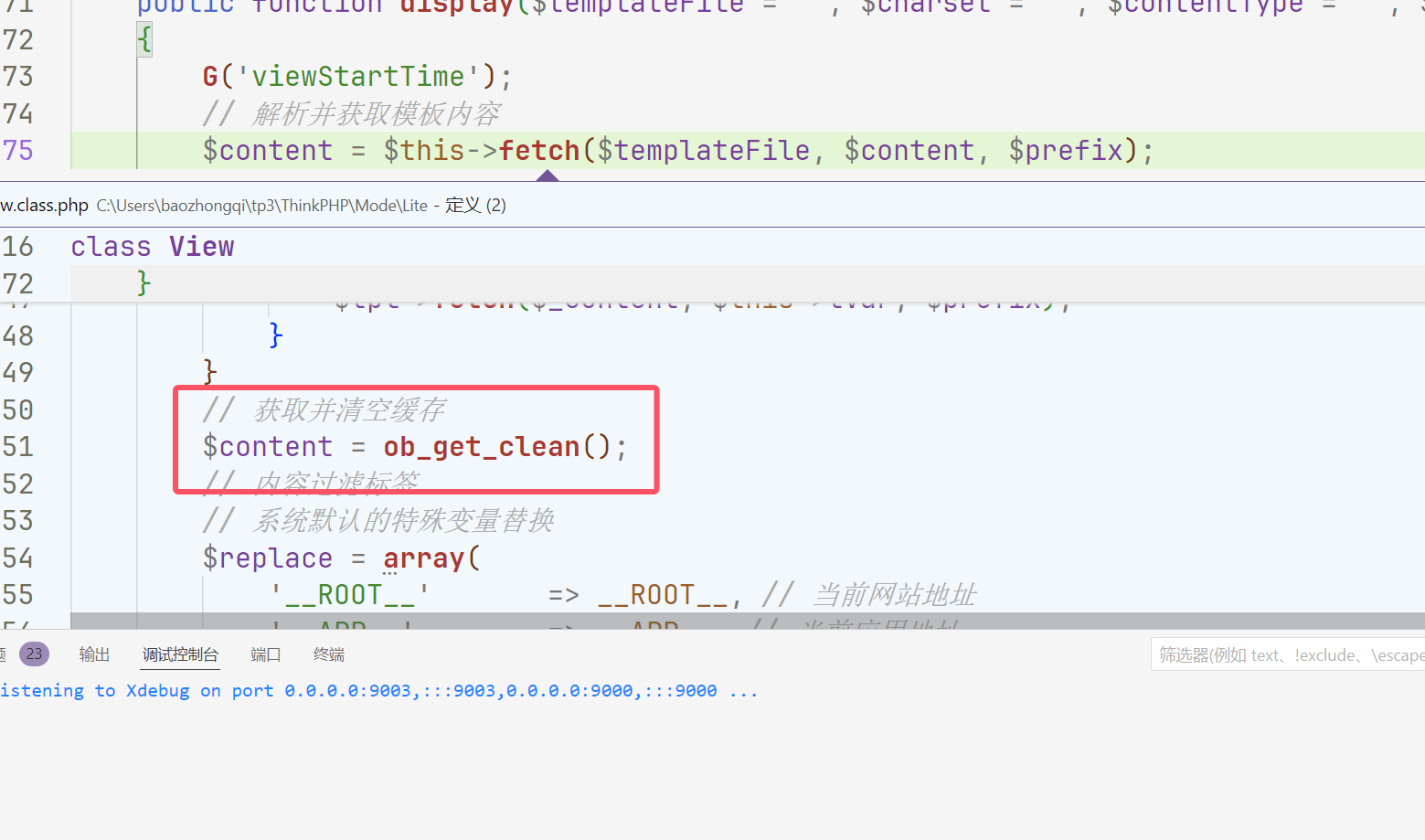Click ob_get_clean function in peek editor
This screenshot has width=1425, height=840.
(x=482, y=447)
